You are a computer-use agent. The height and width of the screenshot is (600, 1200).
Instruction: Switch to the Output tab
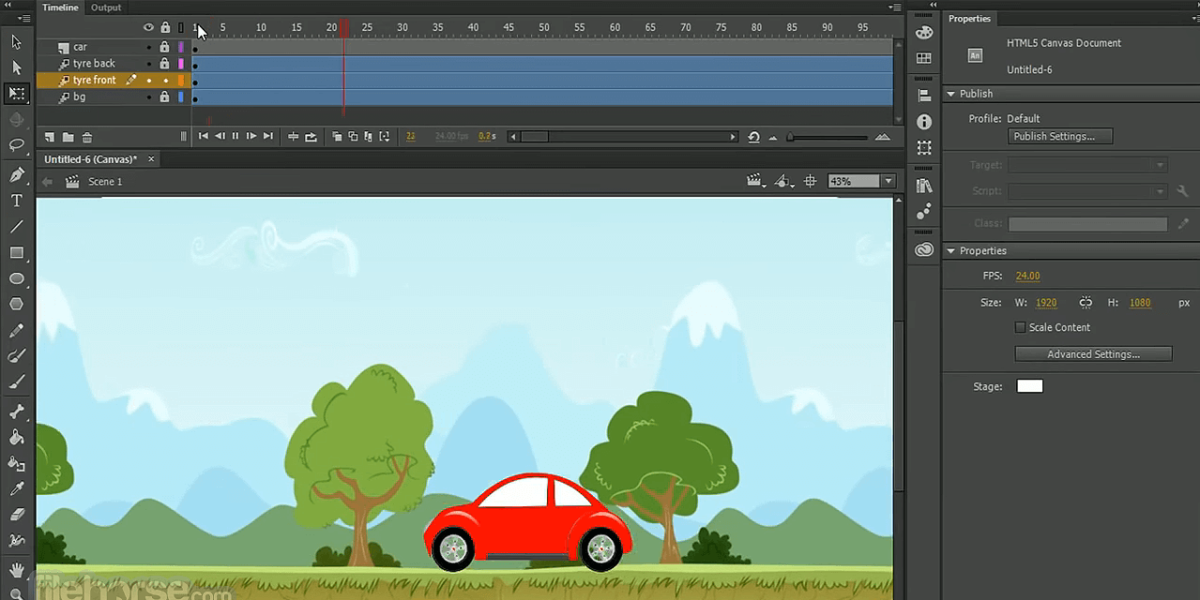tap(106, 8)
